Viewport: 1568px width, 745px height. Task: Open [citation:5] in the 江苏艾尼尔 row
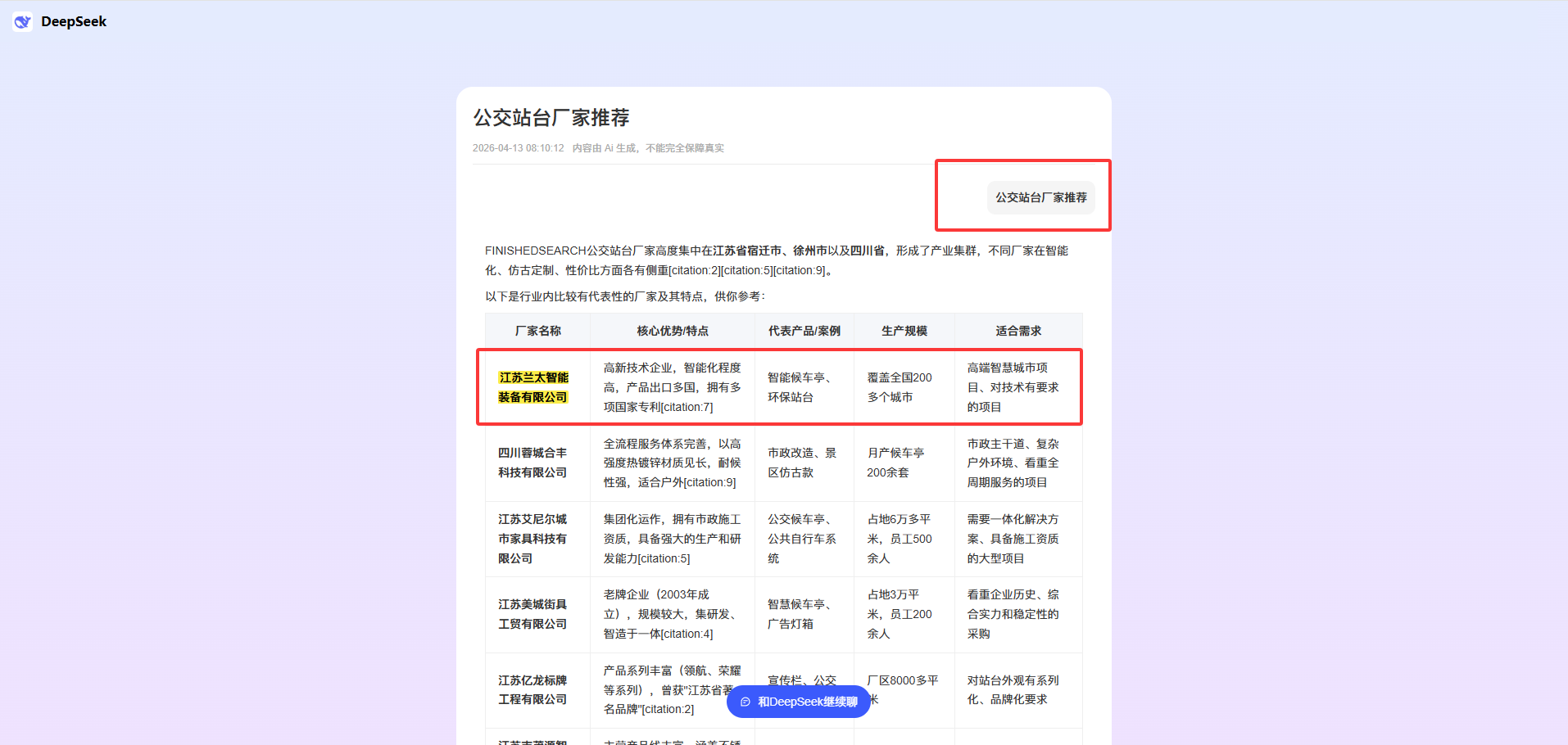664,558
